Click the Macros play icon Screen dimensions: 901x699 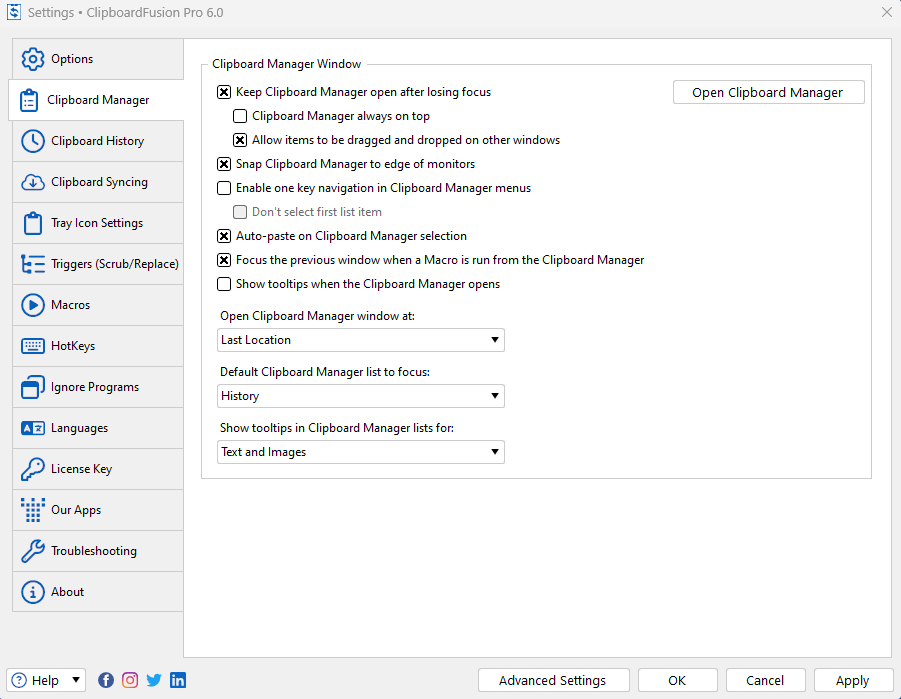coord(33,305)
